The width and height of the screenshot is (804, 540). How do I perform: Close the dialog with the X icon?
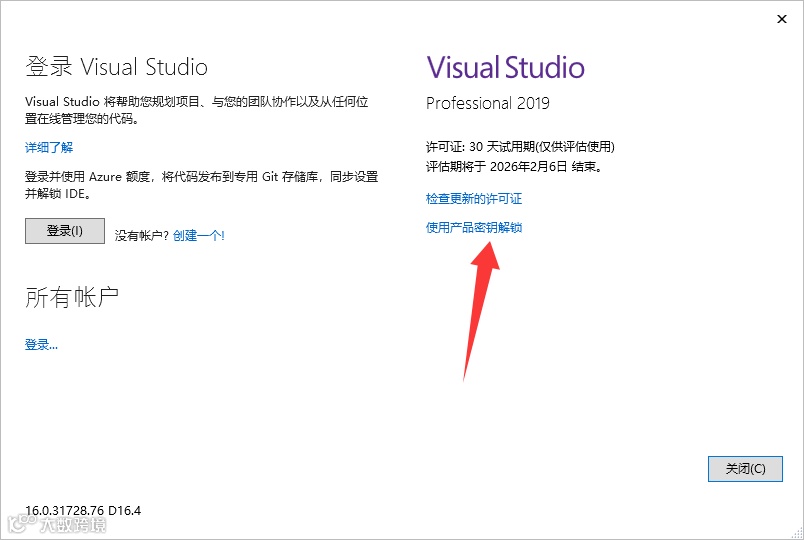(781, 19)
